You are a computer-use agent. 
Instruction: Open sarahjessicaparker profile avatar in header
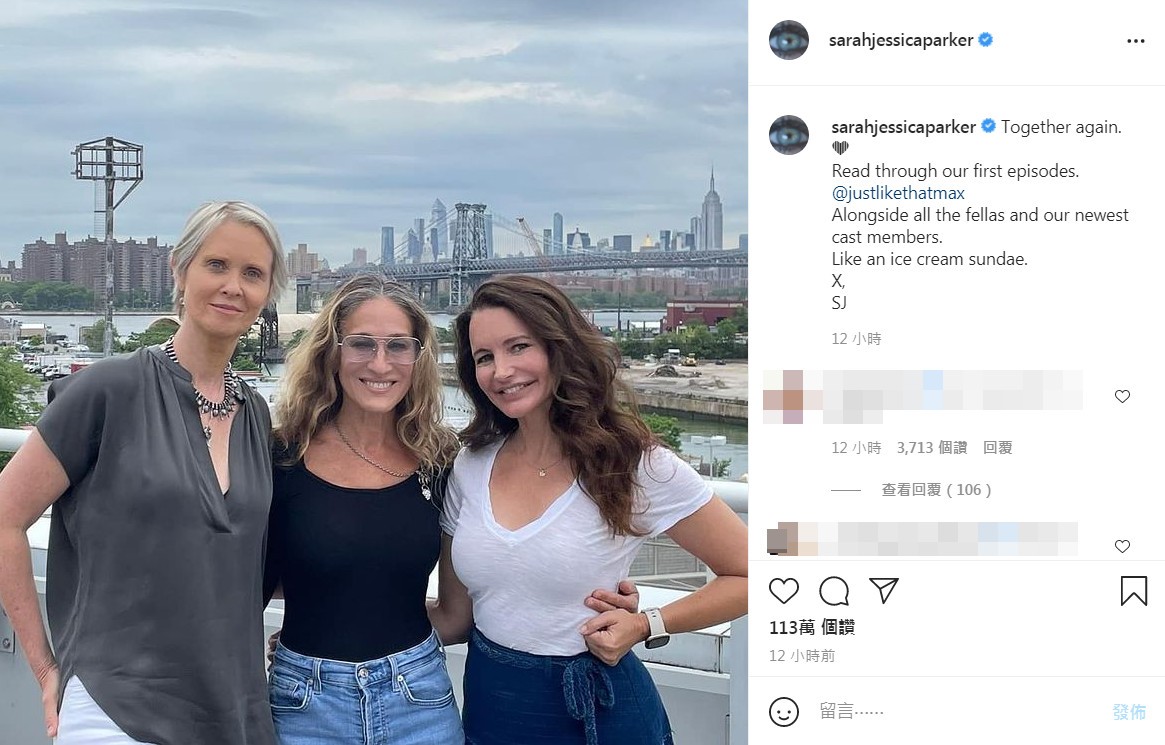[788, 40]
